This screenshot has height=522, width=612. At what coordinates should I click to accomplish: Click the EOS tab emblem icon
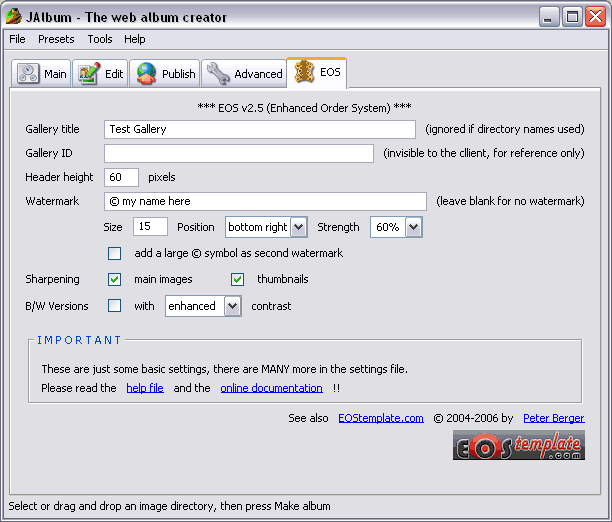304,73
